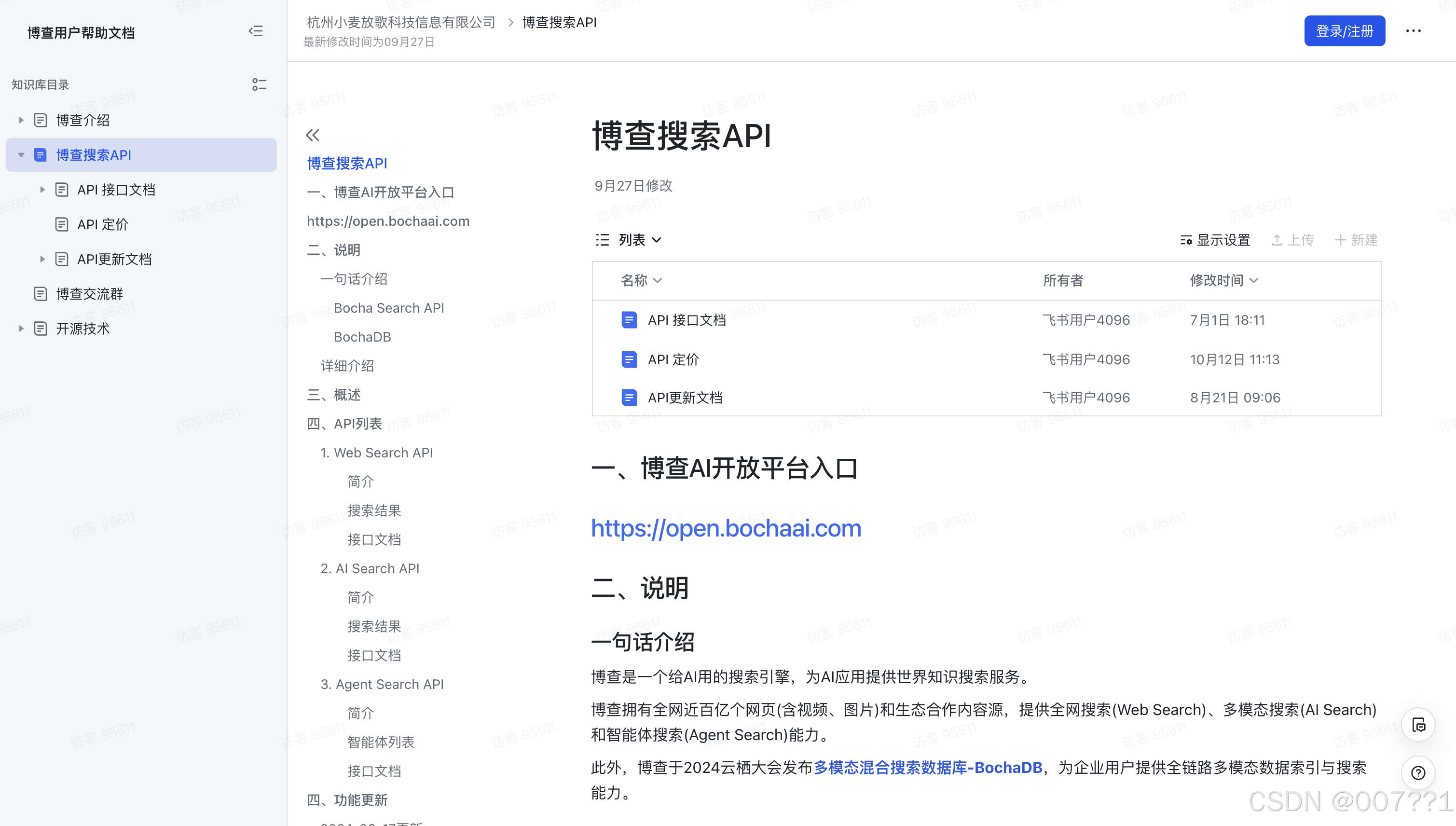1456x826 pixels.
Task: Open the API更新文档 row in the table
Action: coord(987,397)
